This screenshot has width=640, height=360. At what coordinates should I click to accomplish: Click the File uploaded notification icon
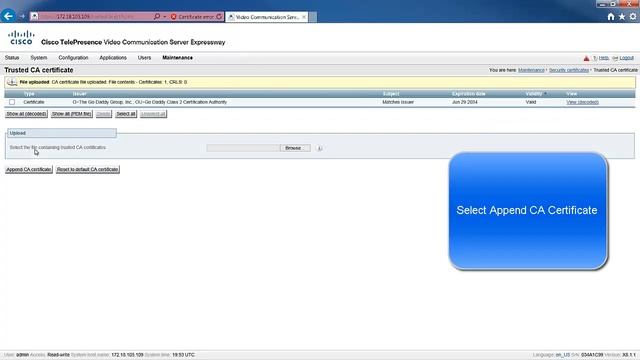point(12,82)
